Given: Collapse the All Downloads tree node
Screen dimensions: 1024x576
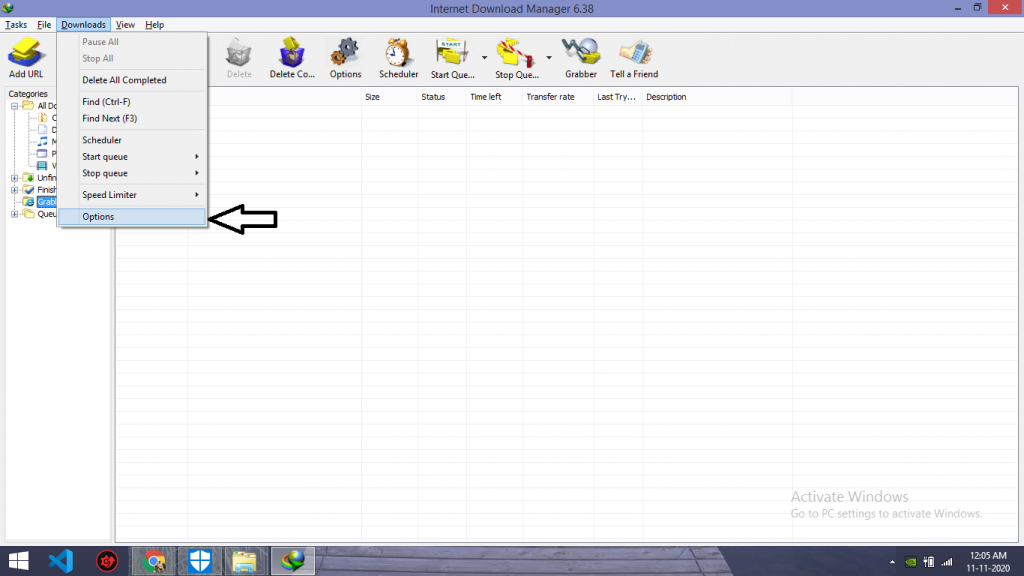Looking at the screenshot, I should pyautogui.click(x=14, y=106).
